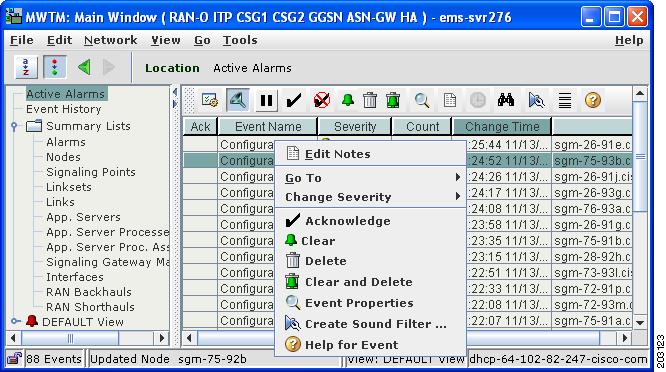
Task: Open Find with the binoculars icon
Action: 506,101
